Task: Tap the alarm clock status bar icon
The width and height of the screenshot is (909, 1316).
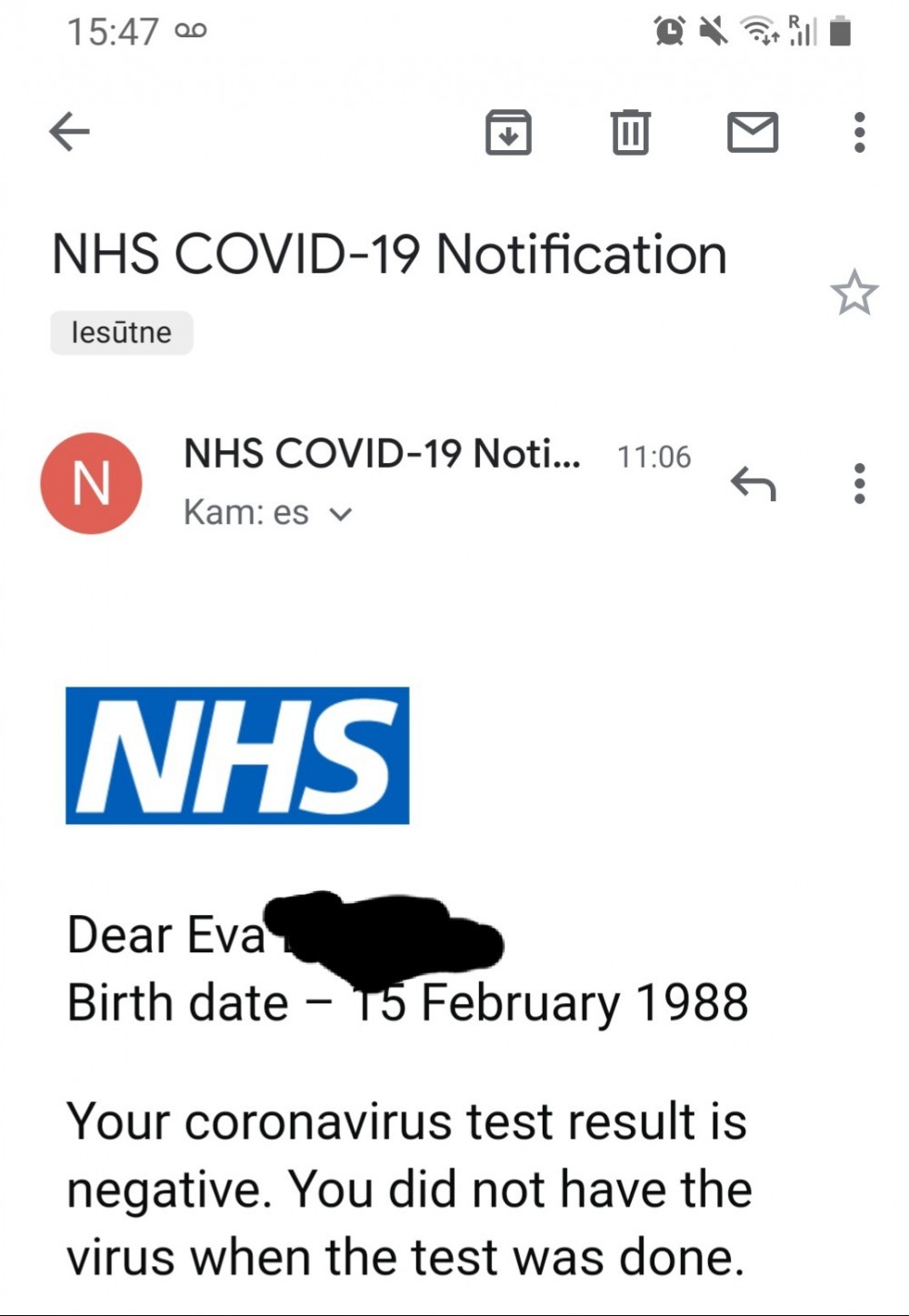Action: pyautogui.click(x=670, y=32)
